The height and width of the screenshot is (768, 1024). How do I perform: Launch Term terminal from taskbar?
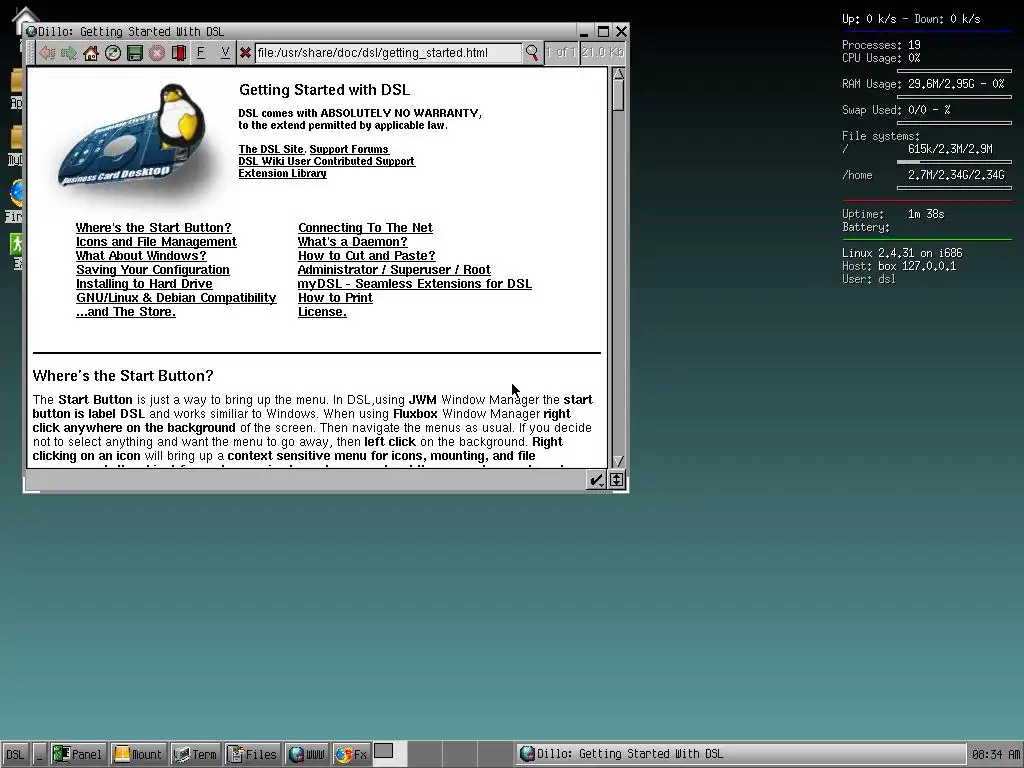(195, 754)
